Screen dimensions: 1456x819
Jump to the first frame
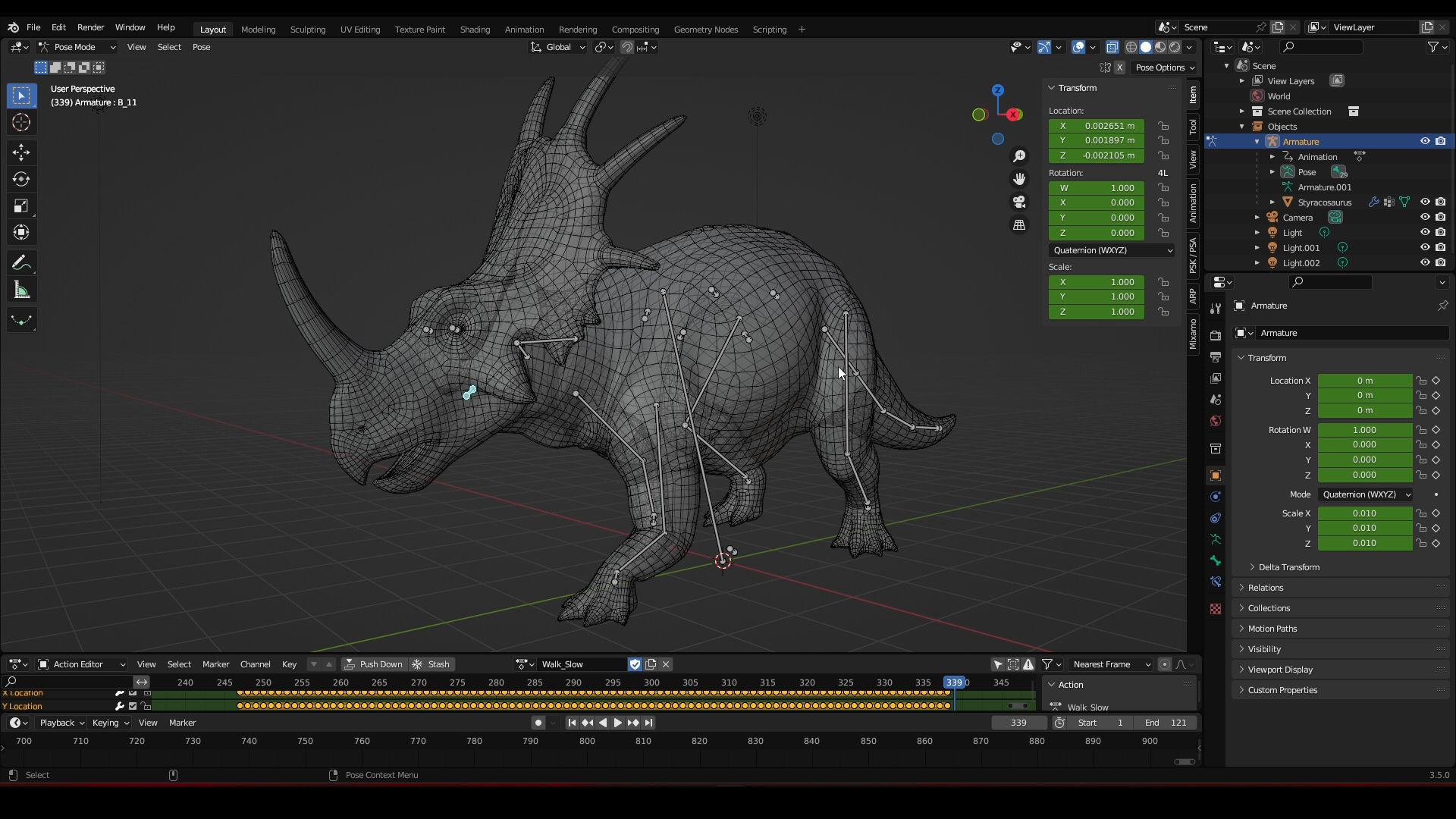coord(572,723)
